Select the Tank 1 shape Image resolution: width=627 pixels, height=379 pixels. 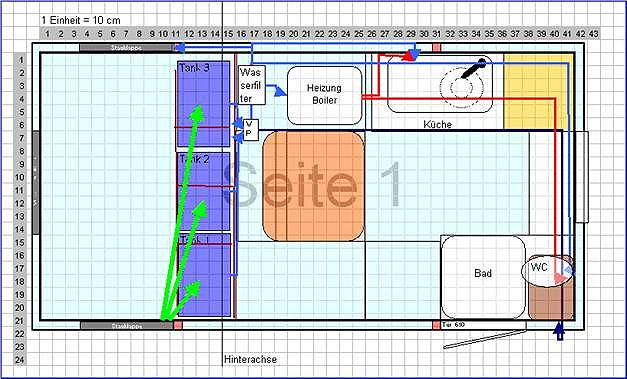[x=204, y=275]
